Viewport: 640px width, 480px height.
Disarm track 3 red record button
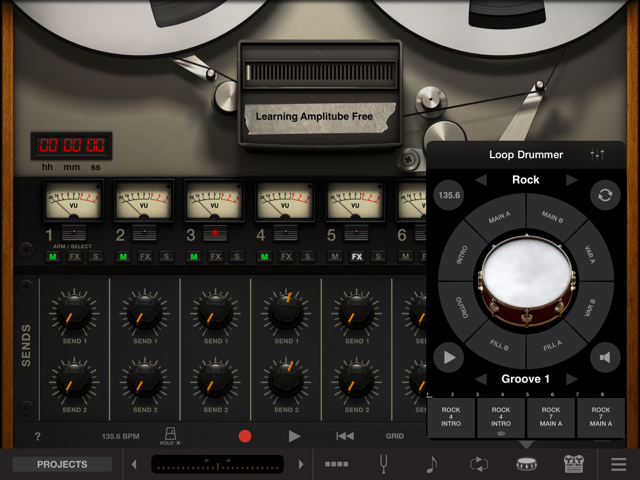[215, 233]
